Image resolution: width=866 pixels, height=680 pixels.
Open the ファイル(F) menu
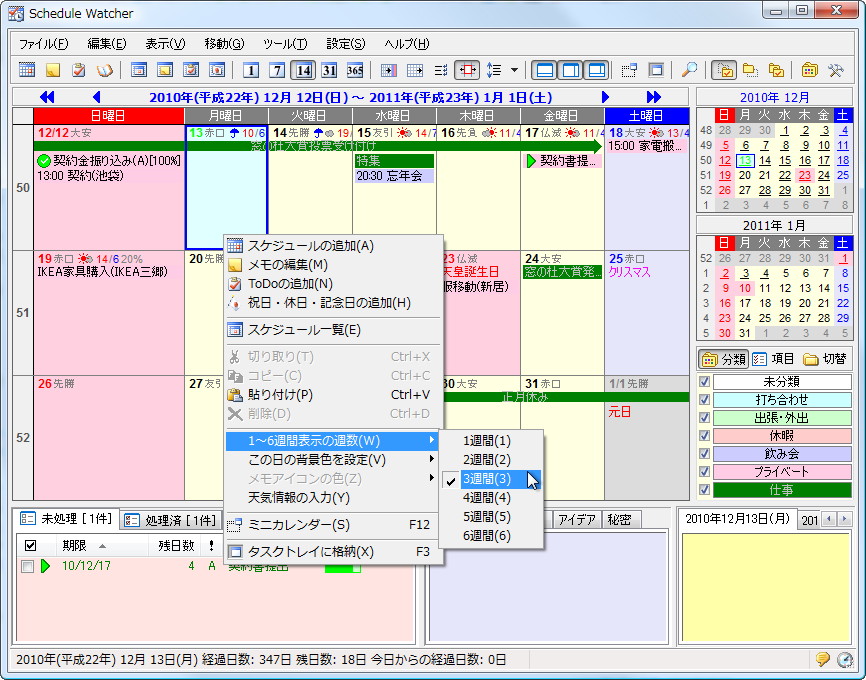(x=44, y=44)
